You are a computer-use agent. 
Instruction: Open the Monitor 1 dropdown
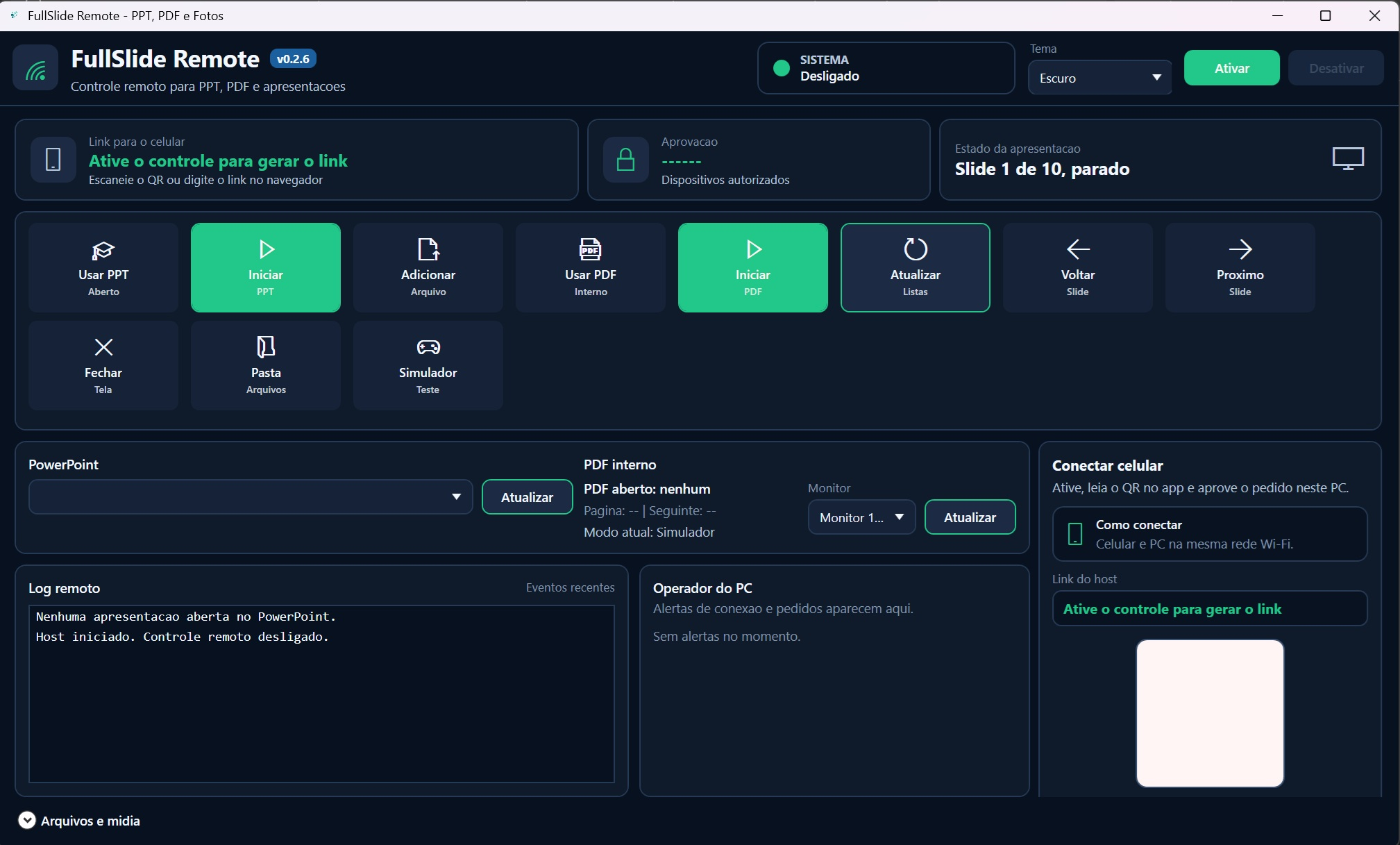862,517
